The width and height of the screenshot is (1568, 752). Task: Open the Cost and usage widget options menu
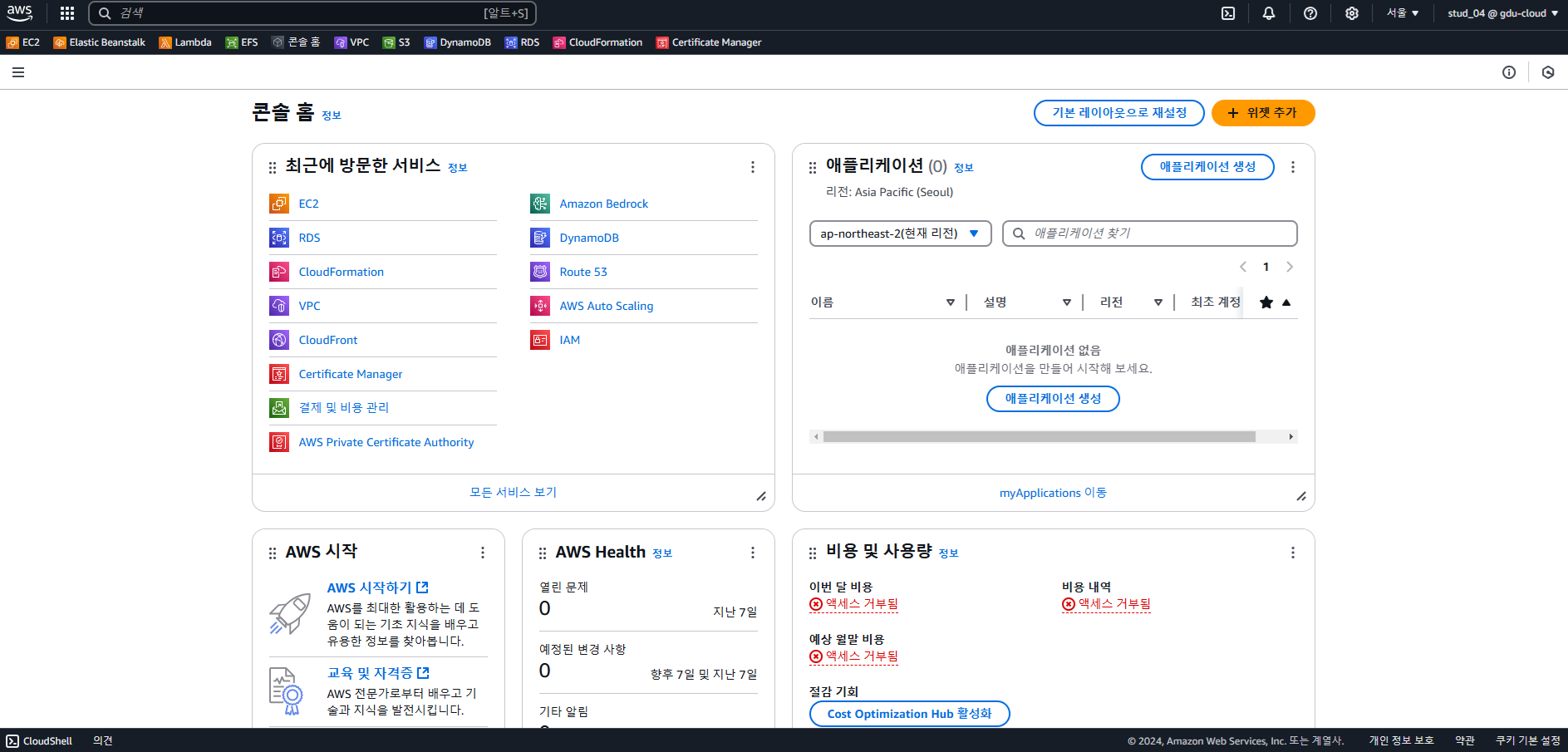click(x=1293, y=553)
